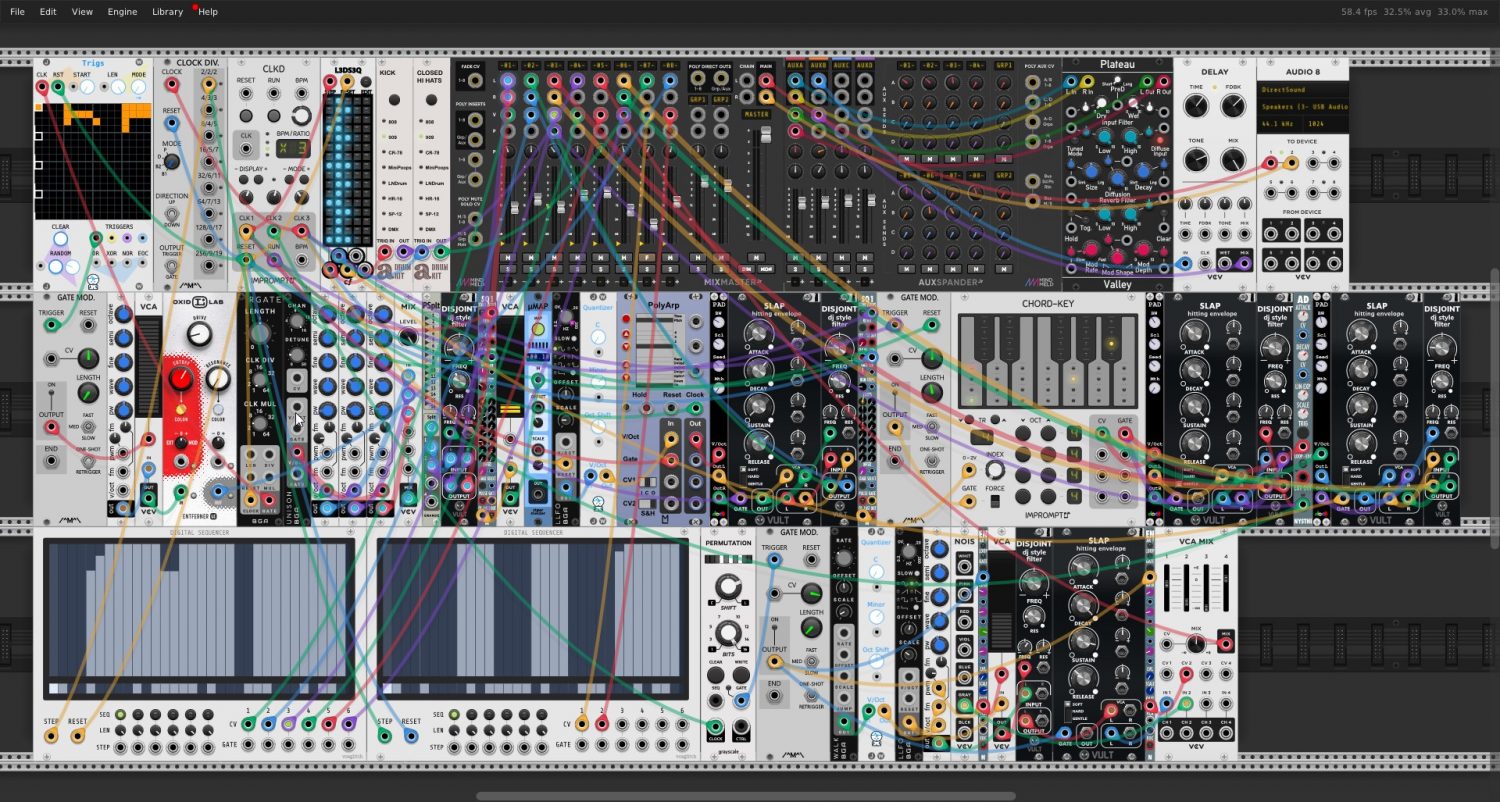The height and width of the screenshot is (802, 1500).
Task: Click Permutation module's SHIFT knob
Action: (x=729, y=587)
